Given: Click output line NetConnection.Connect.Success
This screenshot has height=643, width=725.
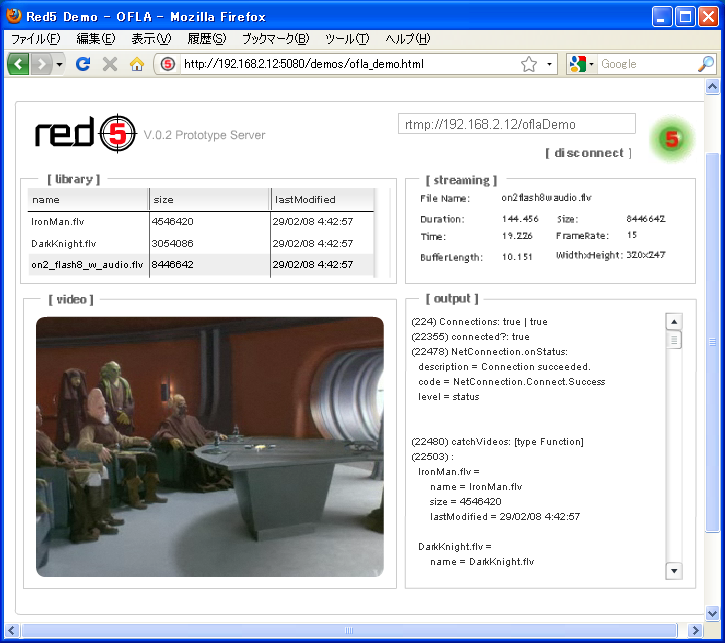Looking at the screenshot, I should pyautogui.click(x=511, y=382).
